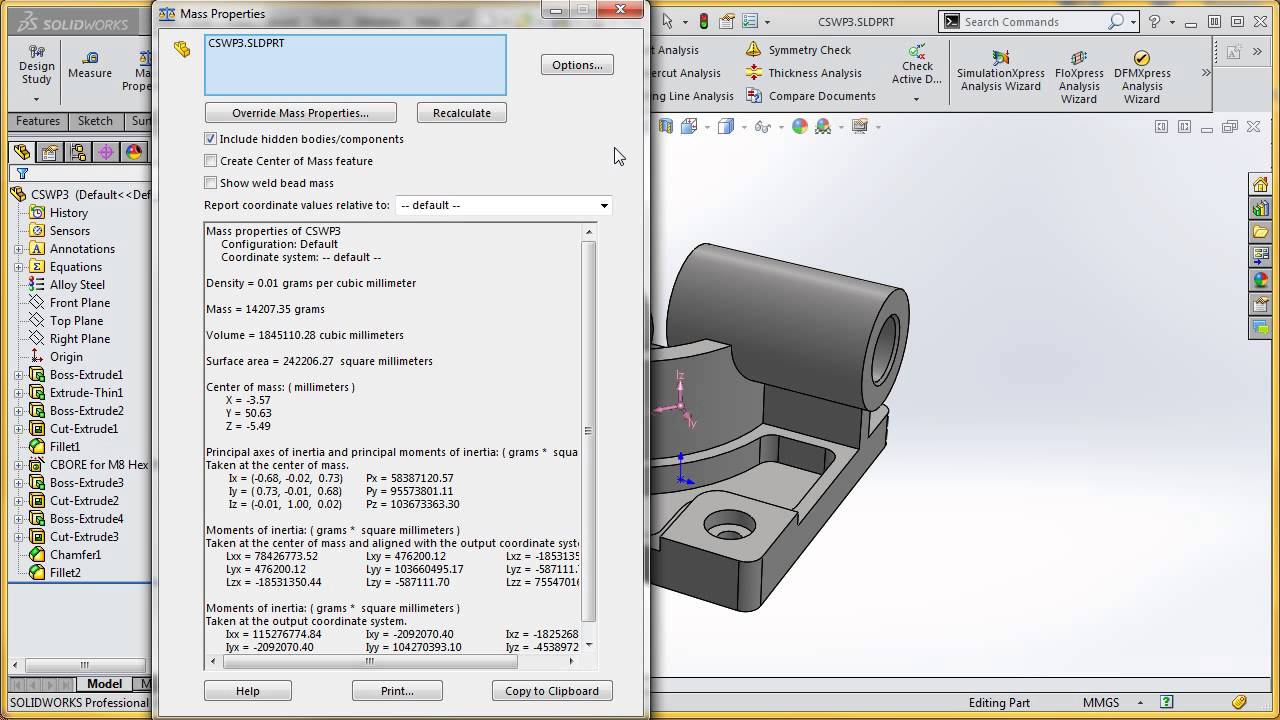Expand the Equations folder
Screen dimensions: 1280x720
19,267
